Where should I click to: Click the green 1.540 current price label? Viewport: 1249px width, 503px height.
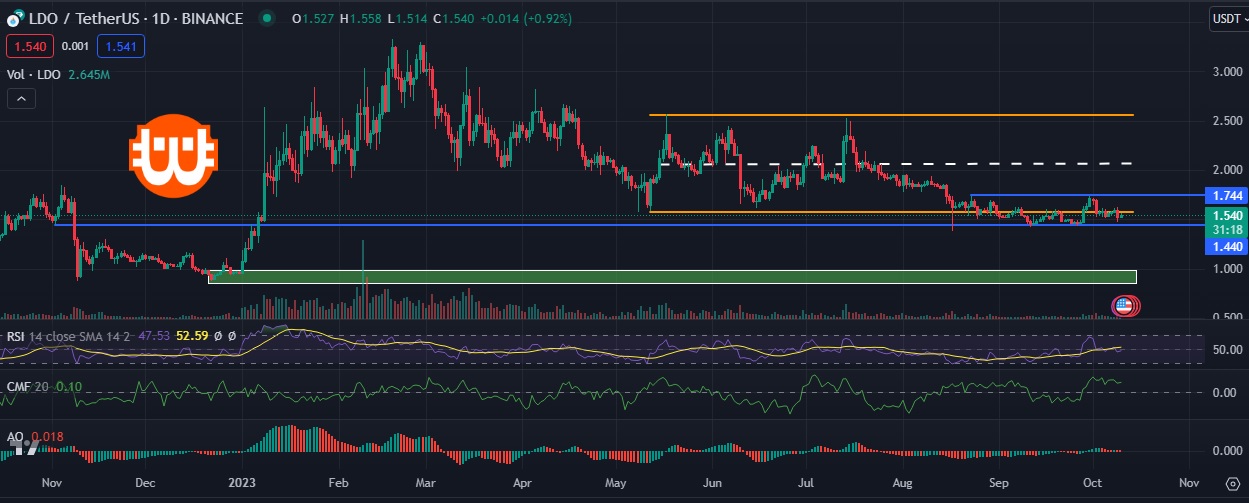[1226, 215]
